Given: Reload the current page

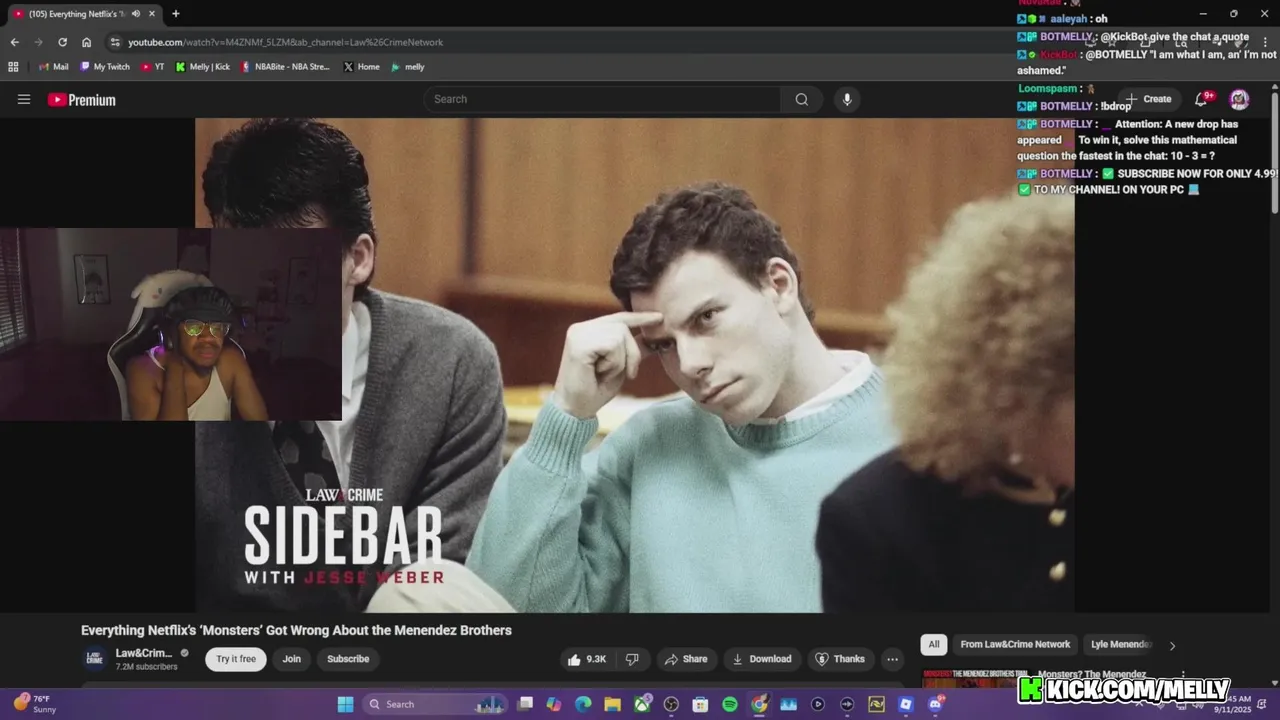Looking at the screenshot, I should pyautogui.click(x=62, y=42).
